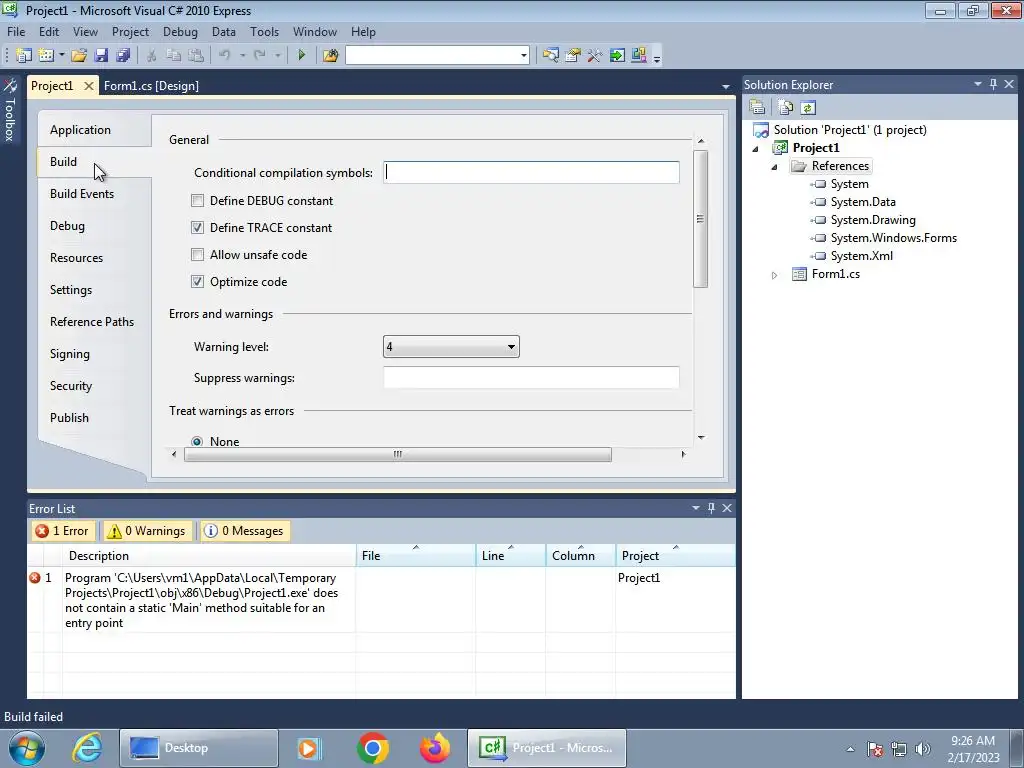
Task: Pin the Error List panel
Action: [711, 508]
